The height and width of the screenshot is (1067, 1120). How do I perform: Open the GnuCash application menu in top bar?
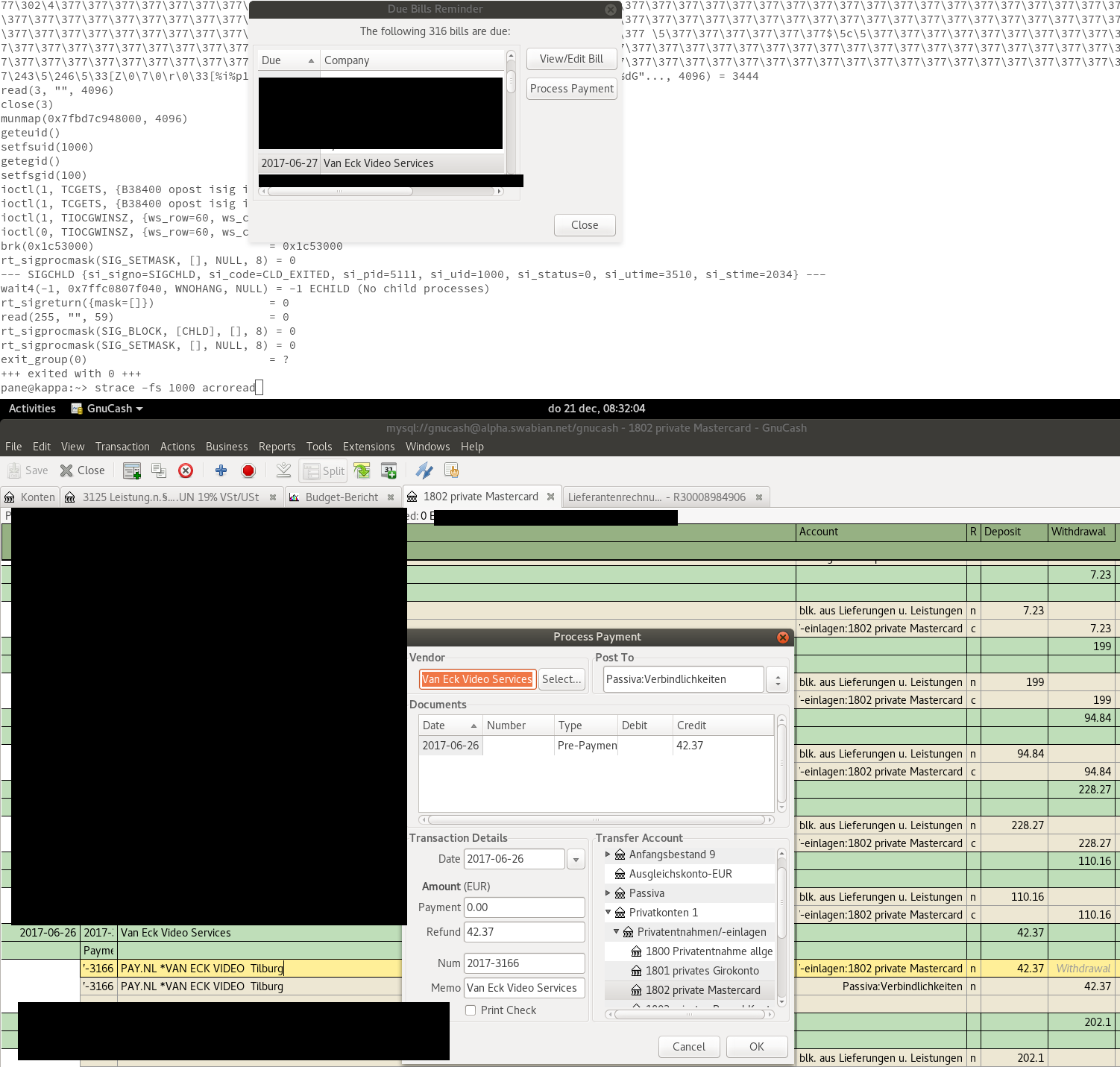(107, 409)
